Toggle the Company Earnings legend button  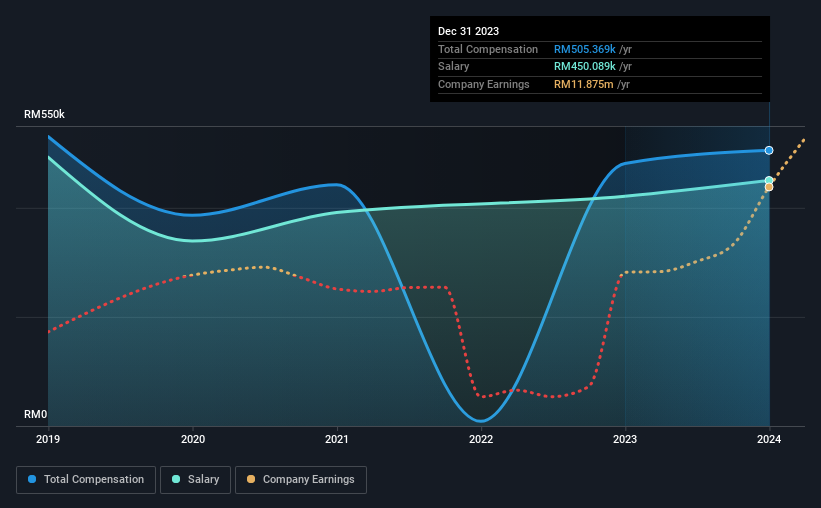point(301,480)
